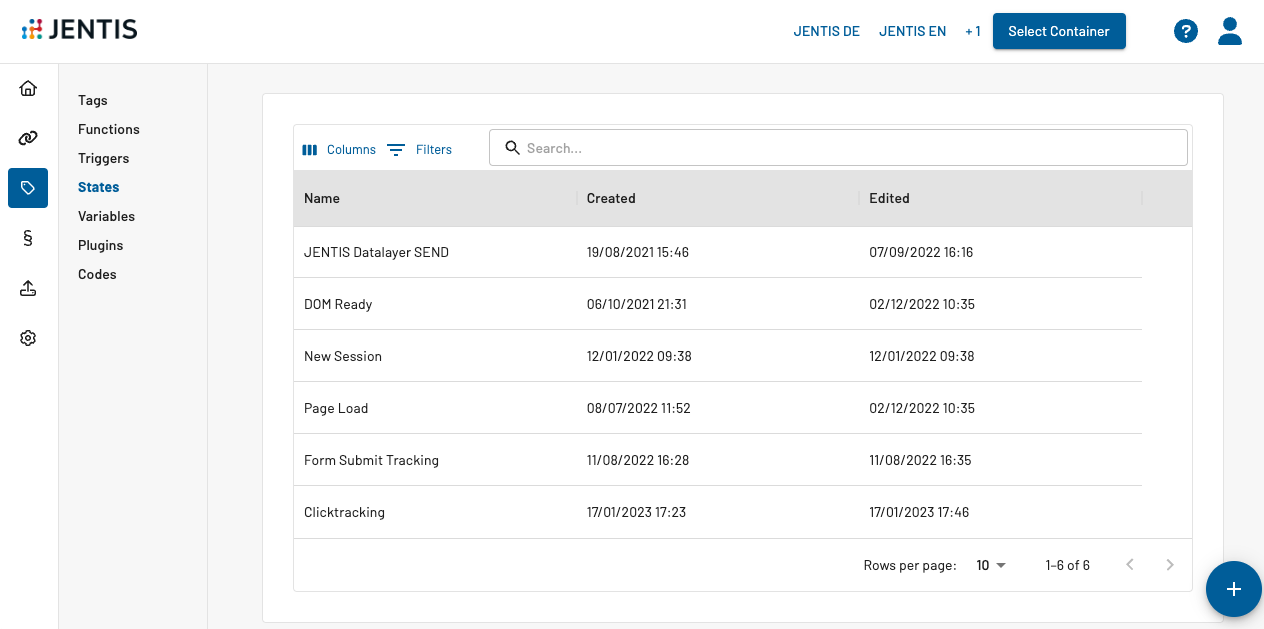Open the Tags menu item
The image size is (1264, 629).
pyautogui.click(x=93, y=100)
